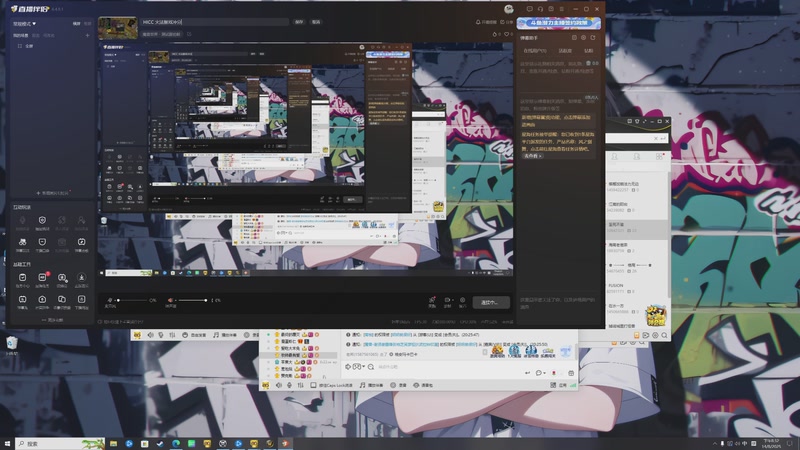Open the message icon in the title bar
The width and height of the screenshot is (800, 450).
coord(530,9)
